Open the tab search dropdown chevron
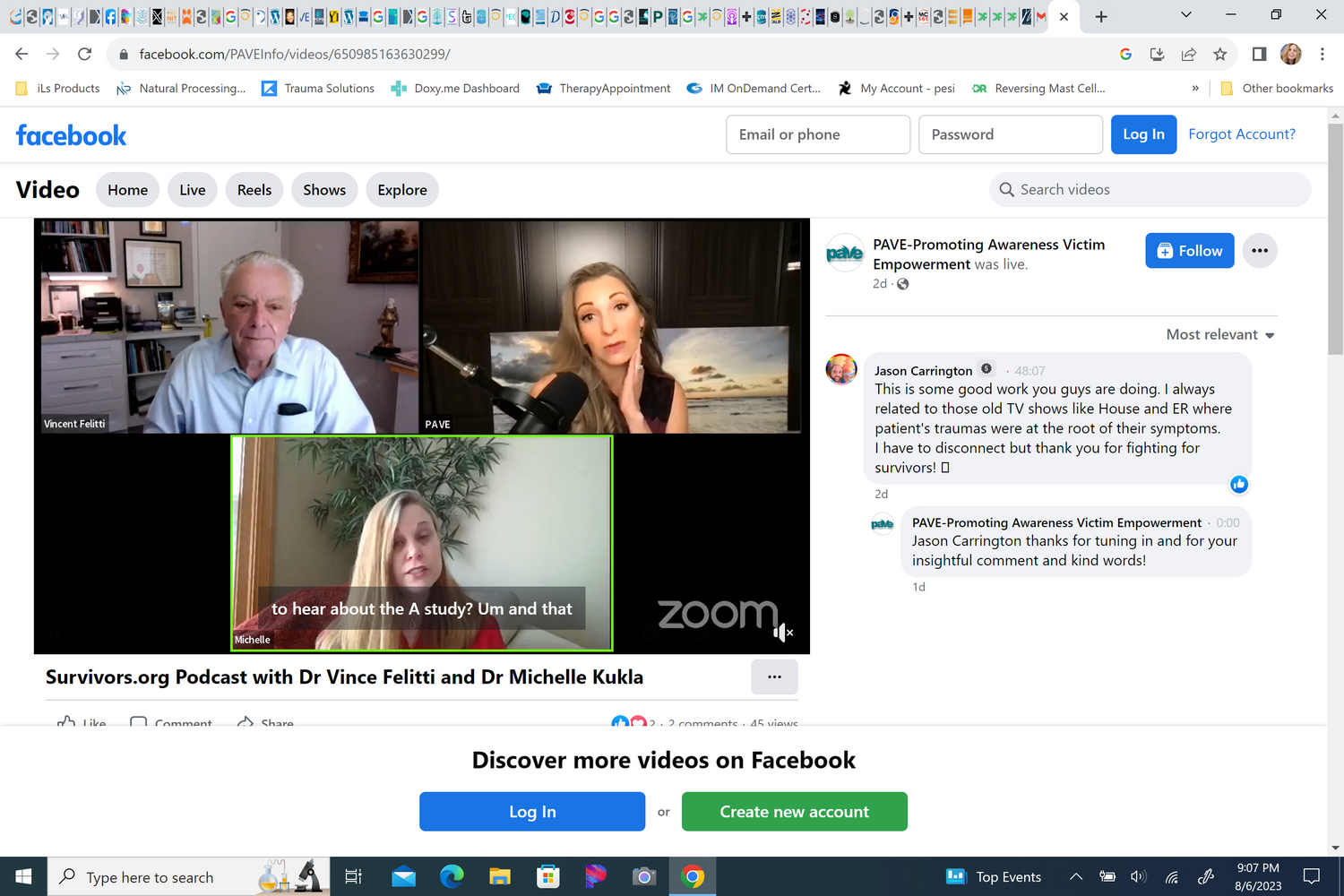 click(x=1185, y=15)
